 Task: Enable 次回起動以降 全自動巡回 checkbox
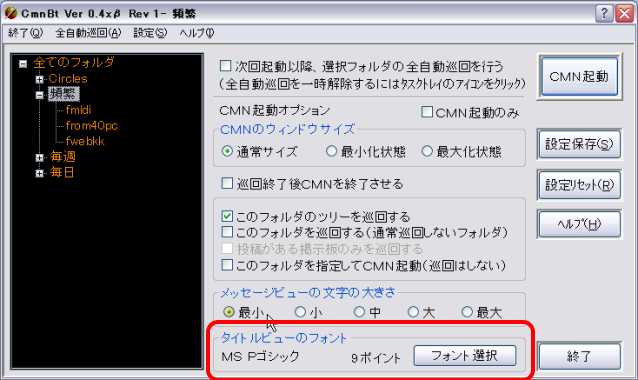tap(225, 66)
